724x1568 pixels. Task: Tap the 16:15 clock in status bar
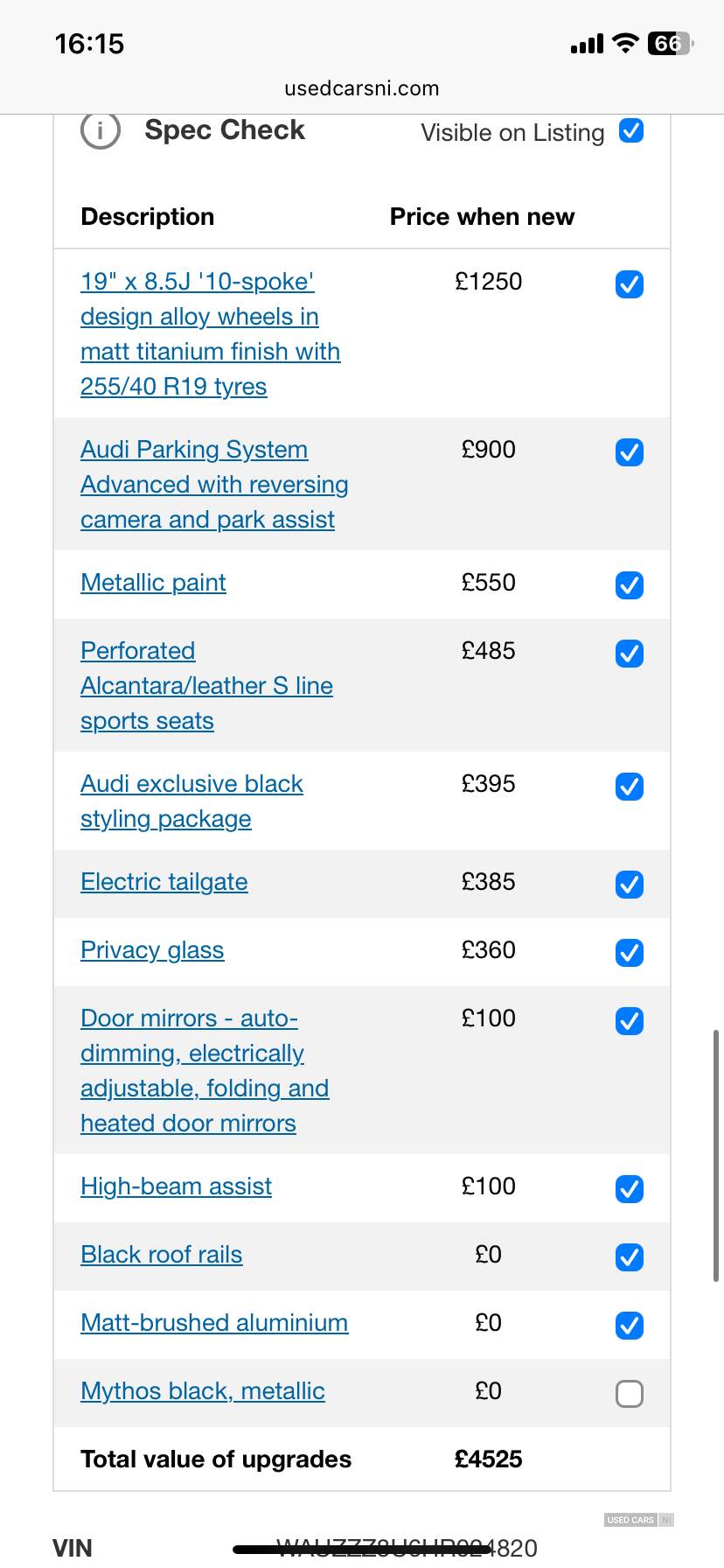(x=89, y=44)
